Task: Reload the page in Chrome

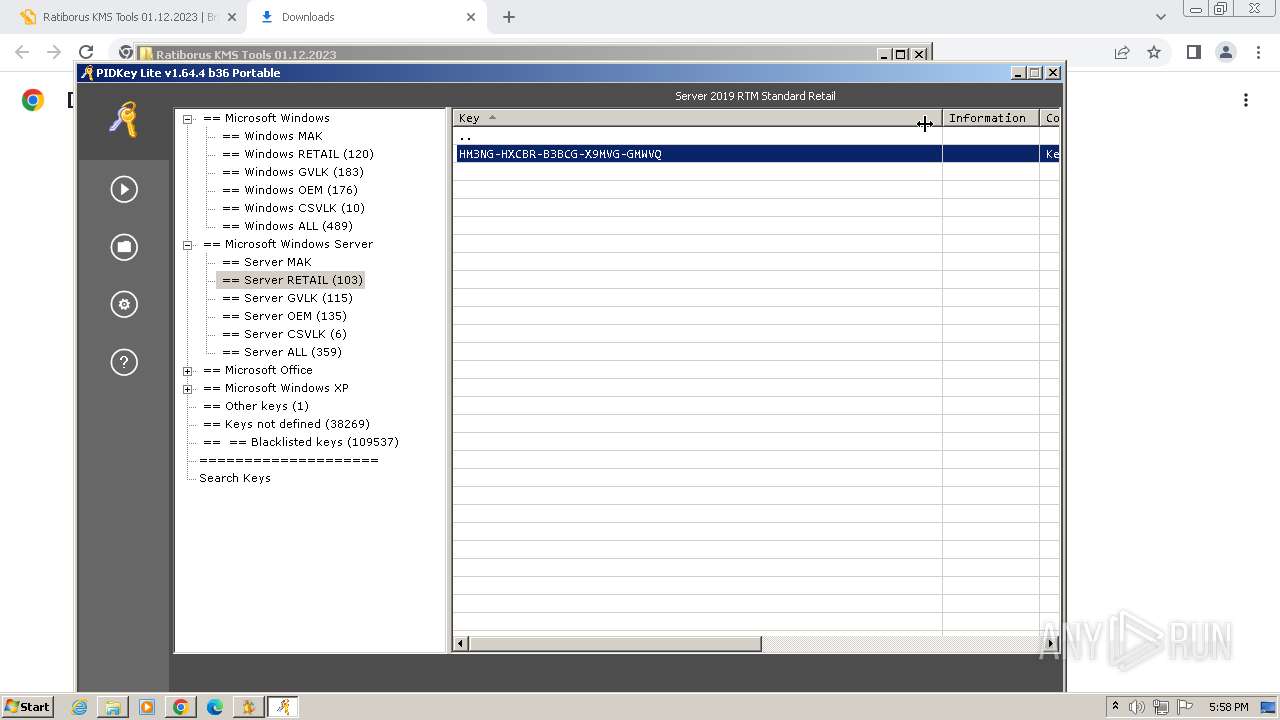Action: click(86, 52)
